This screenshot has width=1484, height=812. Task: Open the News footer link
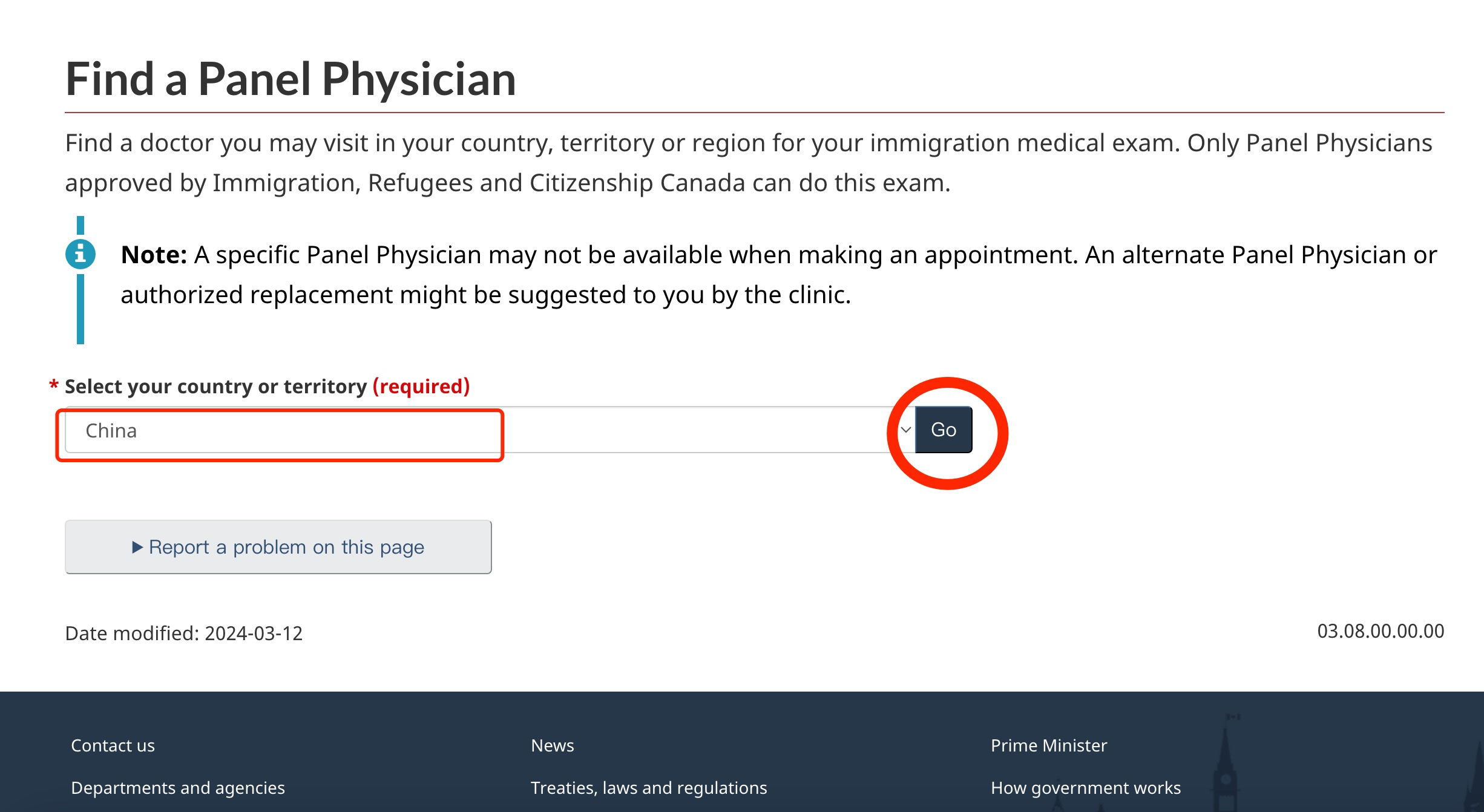552,745
